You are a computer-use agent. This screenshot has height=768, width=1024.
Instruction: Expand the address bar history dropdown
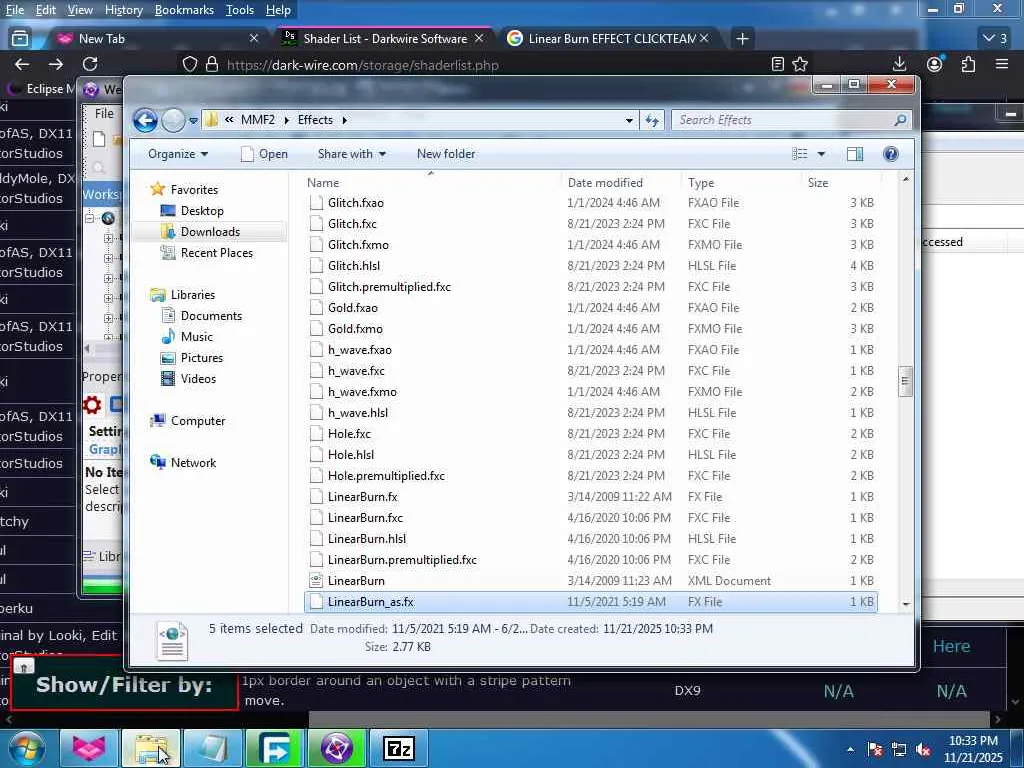coord(629,120)
